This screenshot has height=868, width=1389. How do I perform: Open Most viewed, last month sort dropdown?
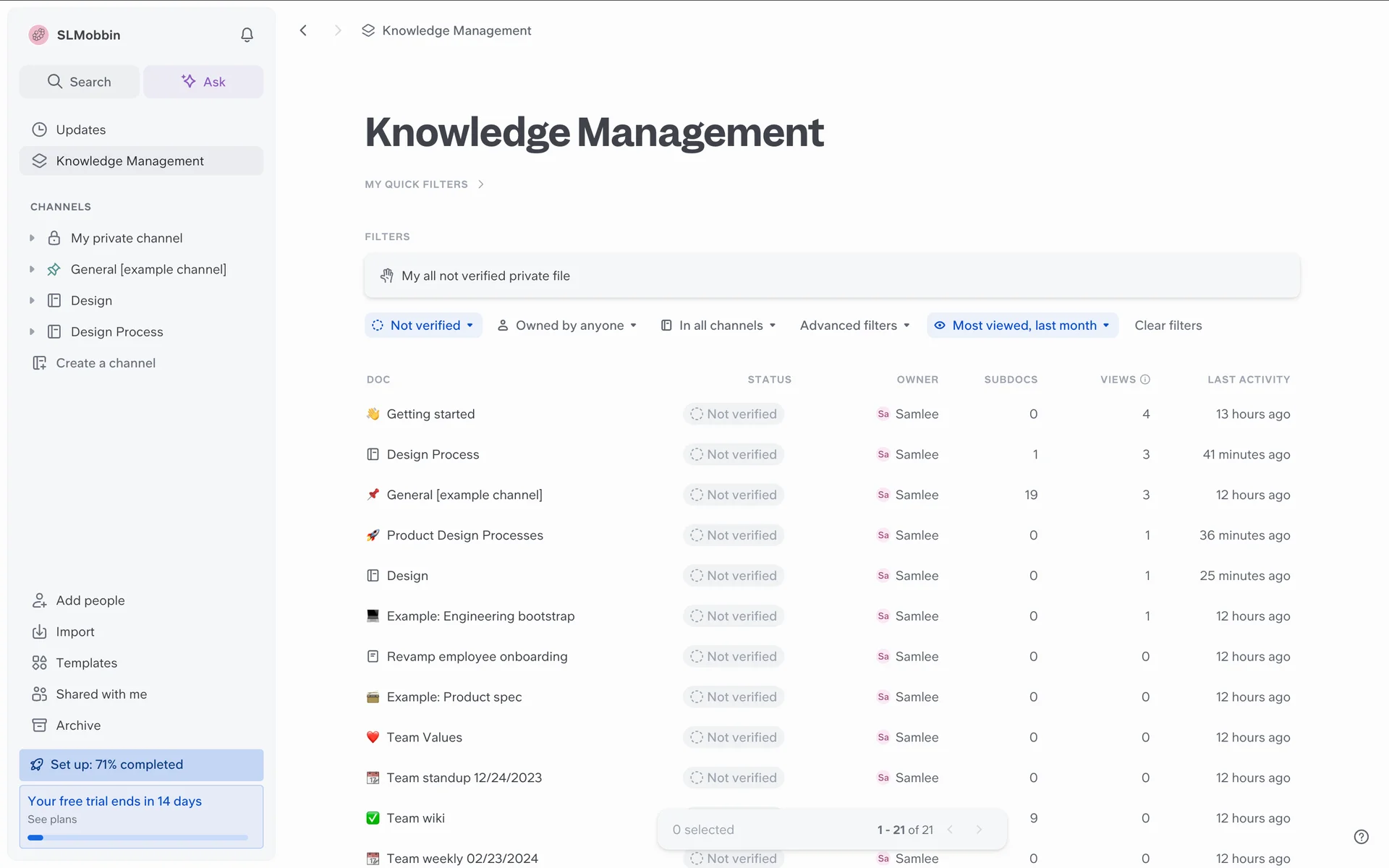1022,325
